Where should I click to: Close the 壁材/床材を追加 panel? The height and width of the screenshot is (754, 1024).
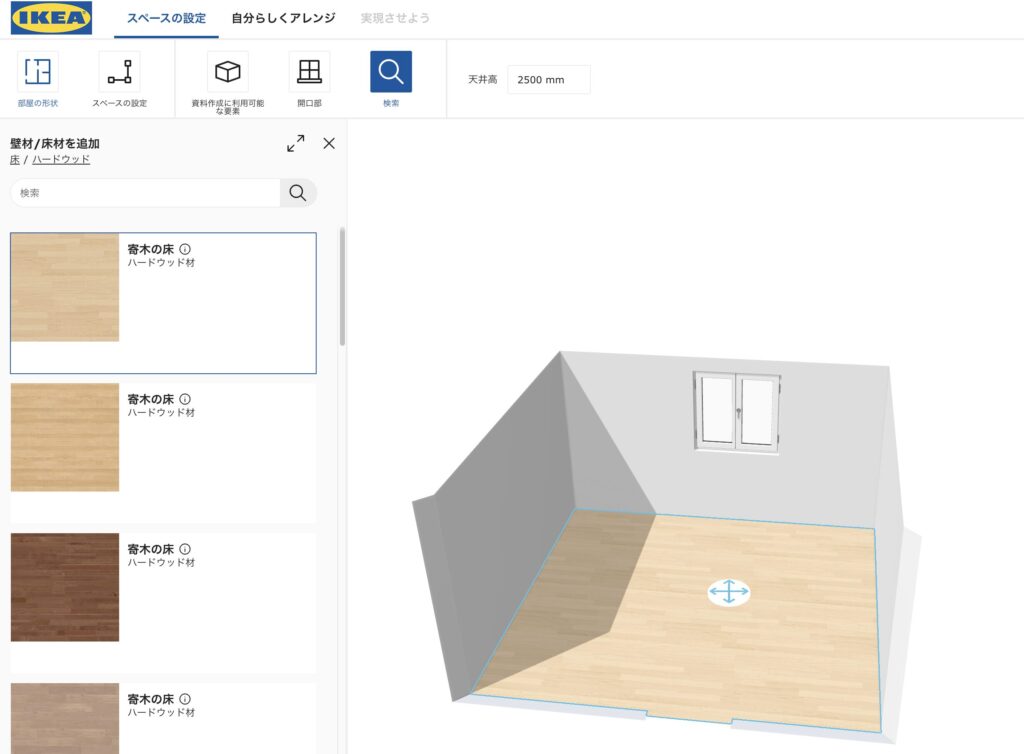(x=329, y=143)
